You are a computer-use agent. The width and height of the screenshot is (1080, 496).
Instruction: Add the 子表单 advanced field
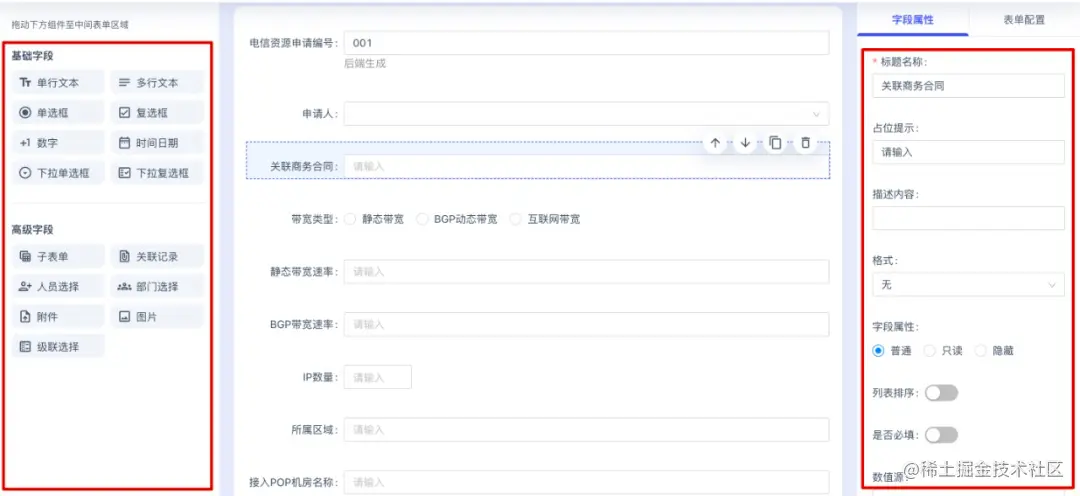[59, 256]
